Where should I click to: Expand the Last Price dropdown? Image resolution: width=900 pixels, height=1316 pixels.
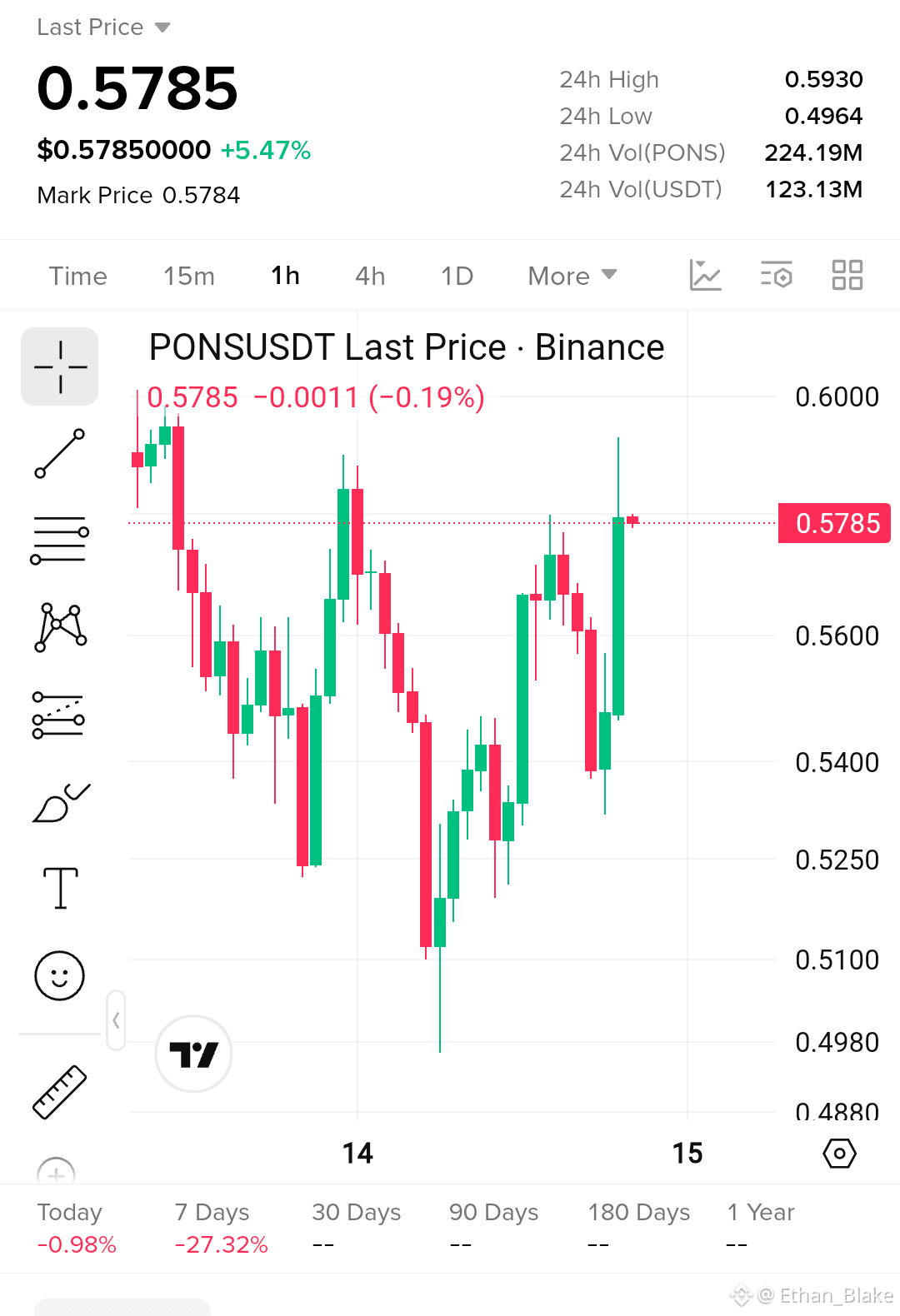[x=103, y=27]
